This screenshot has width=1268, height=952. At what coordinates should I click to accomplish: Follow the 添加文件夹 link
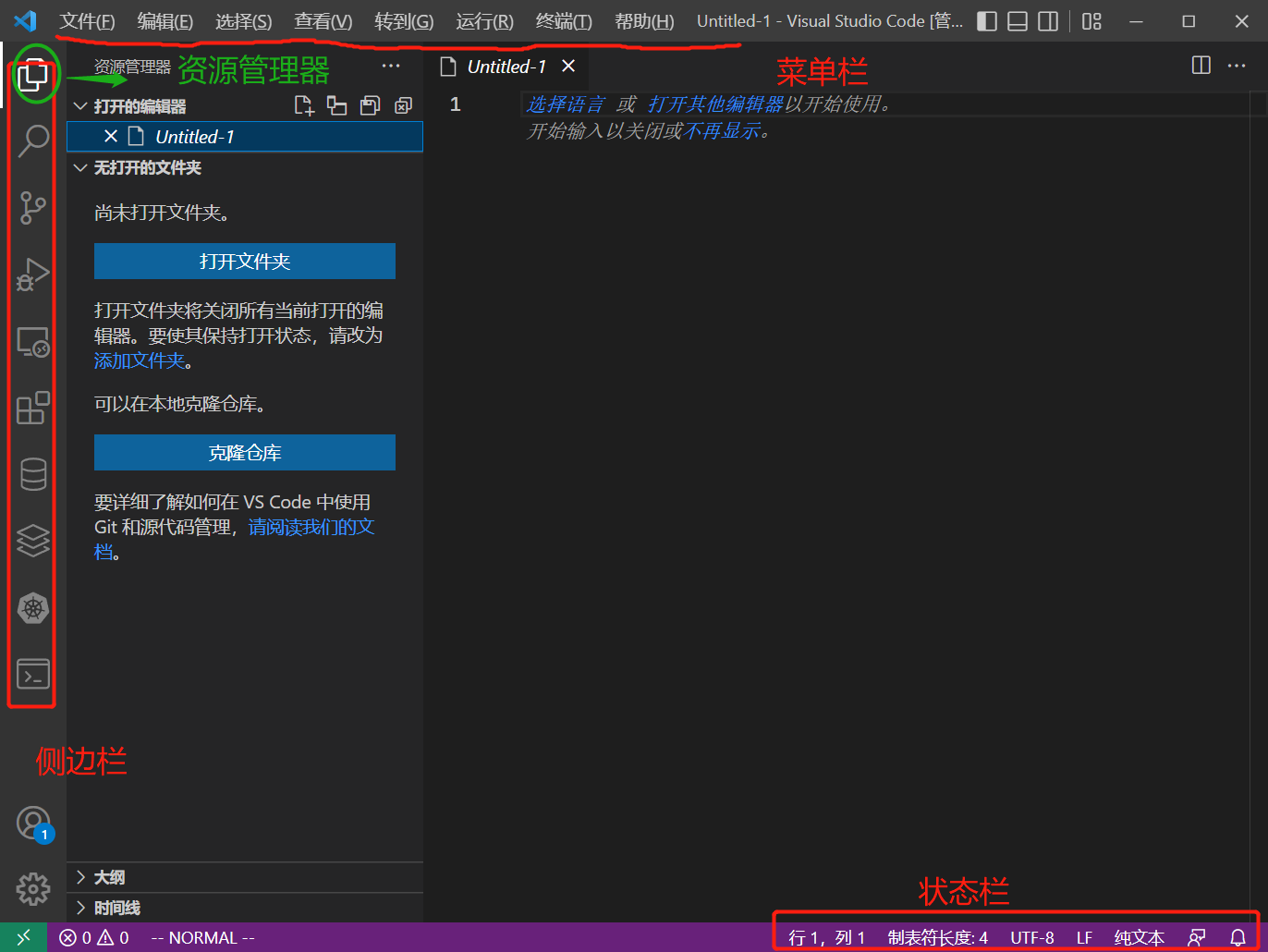[140, 360]
